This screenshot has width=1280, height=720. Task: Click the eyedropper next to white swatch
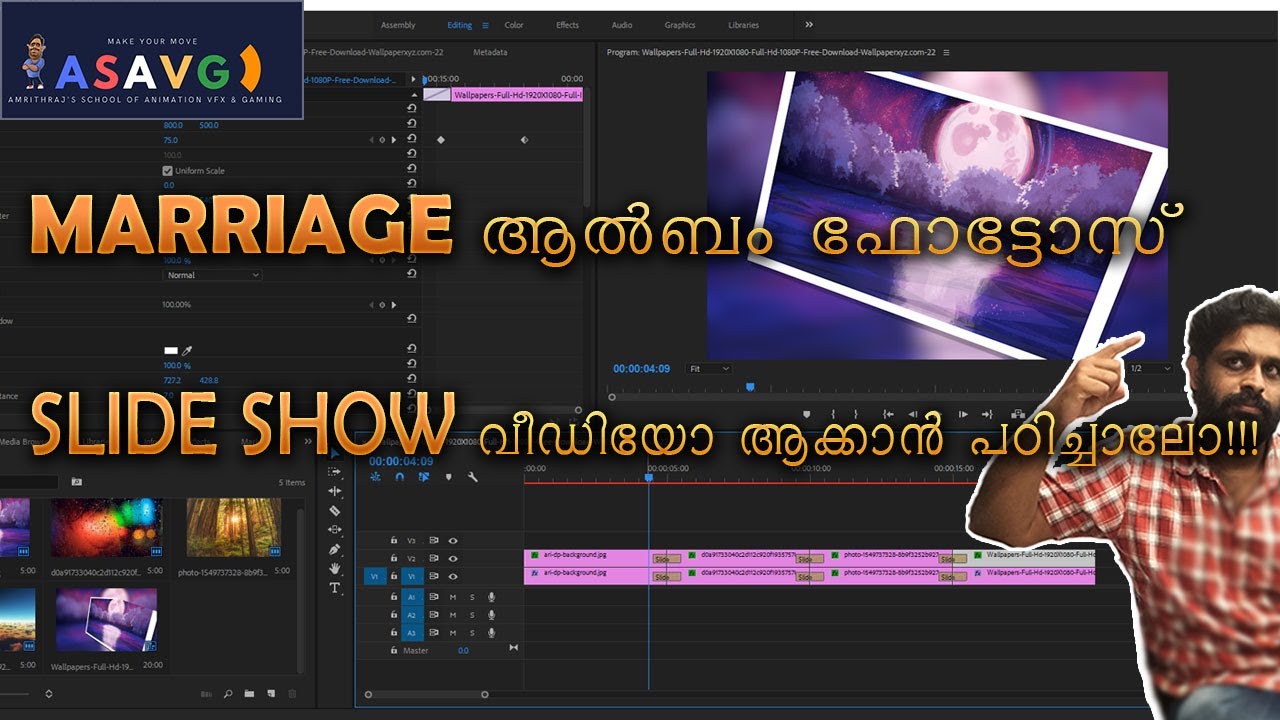tap(186, 351)
